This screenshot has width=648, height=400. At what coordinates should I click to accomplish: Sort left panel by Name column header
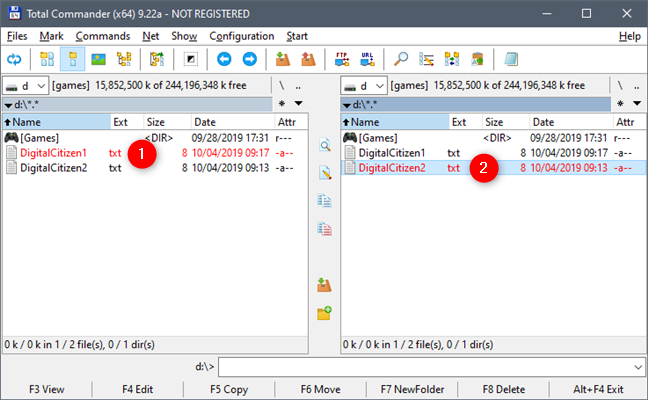(x=57, y=122)
